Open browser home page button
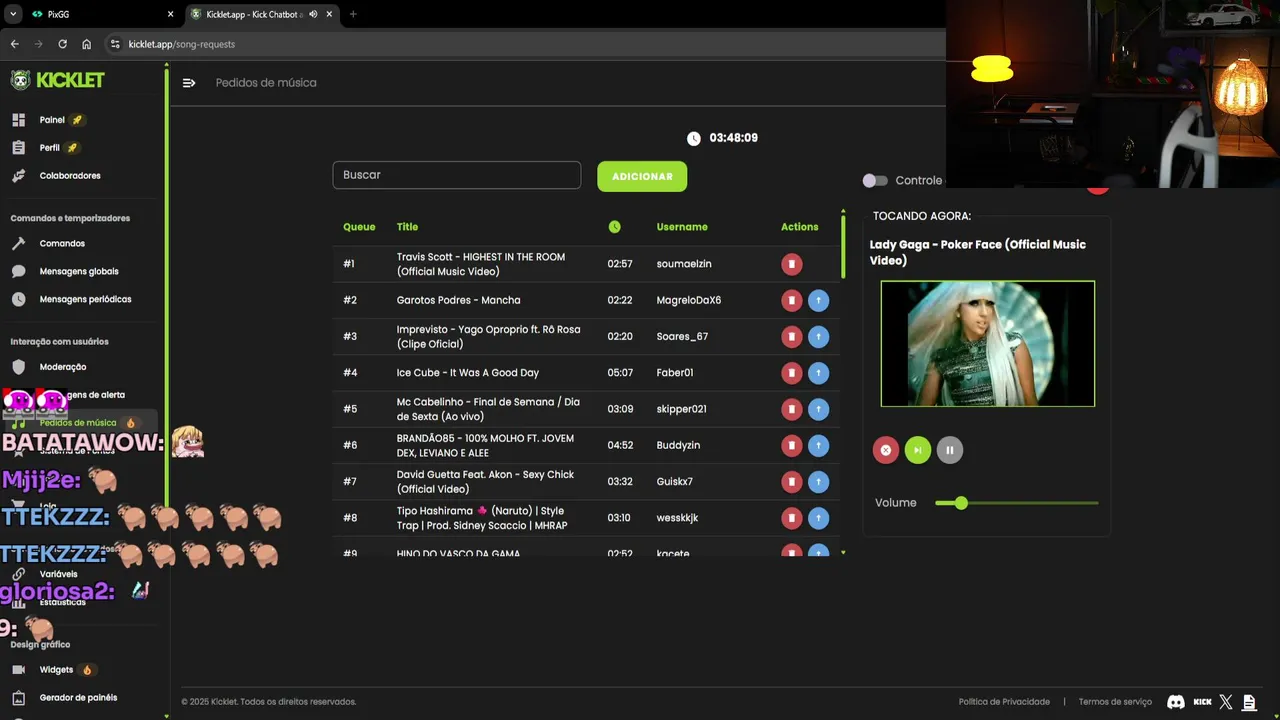The width and height of the screenshot is (1280, 720). 87,44
